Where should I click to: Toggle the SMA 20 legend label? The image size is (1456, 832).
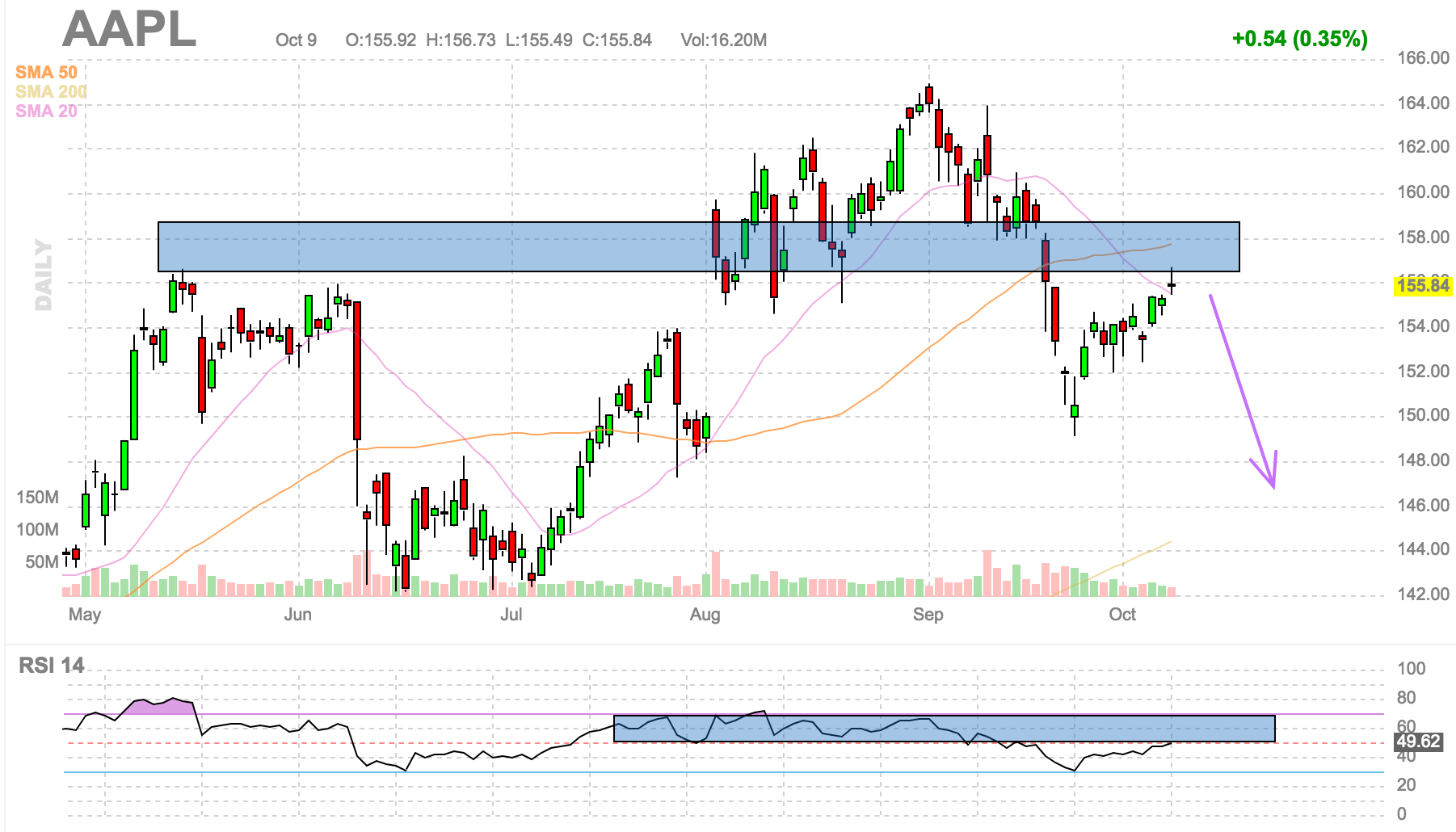point(46,111)
